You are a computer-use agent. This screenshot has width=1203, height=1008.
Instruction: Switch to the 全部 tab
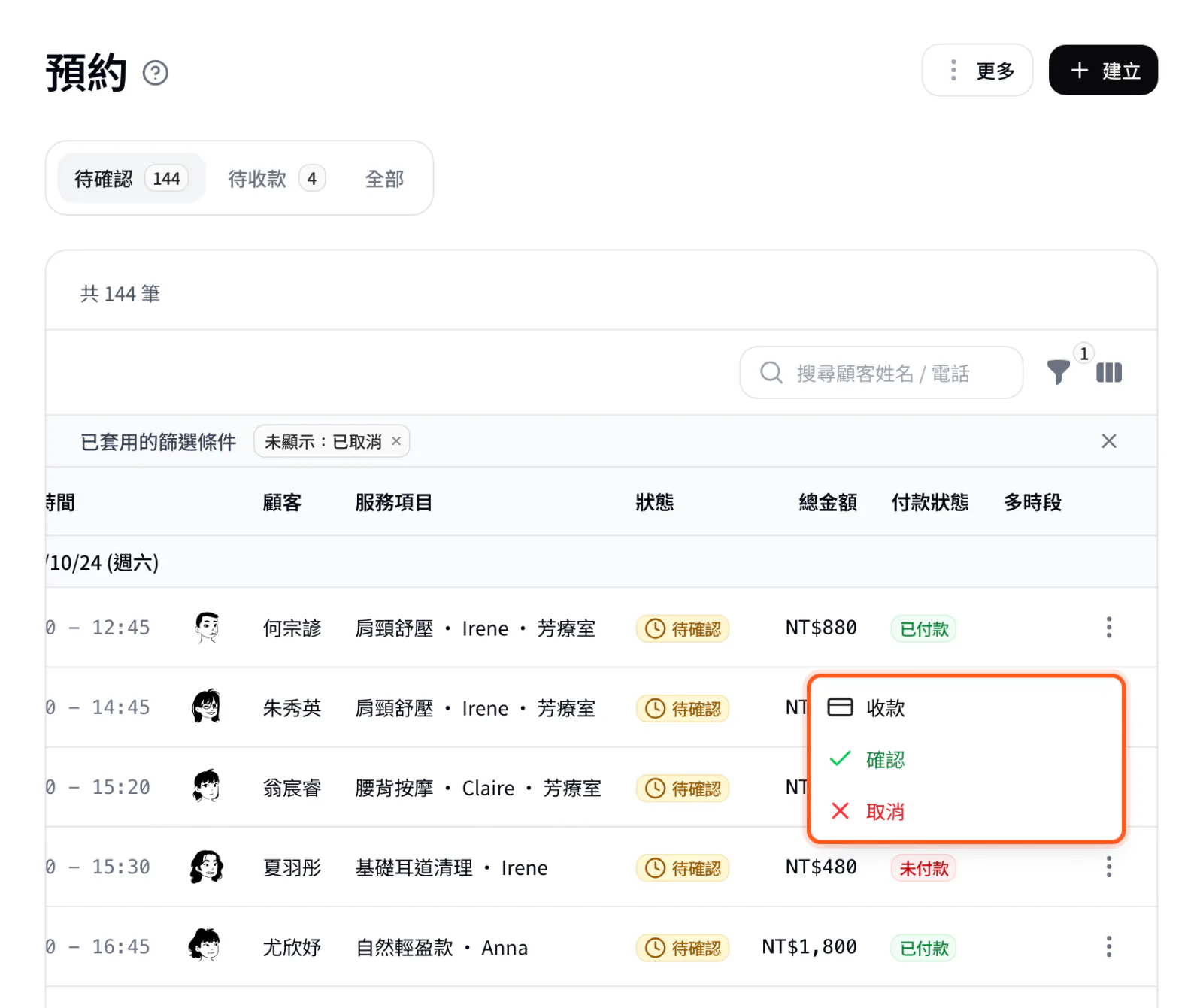click(x=384, y=178)
